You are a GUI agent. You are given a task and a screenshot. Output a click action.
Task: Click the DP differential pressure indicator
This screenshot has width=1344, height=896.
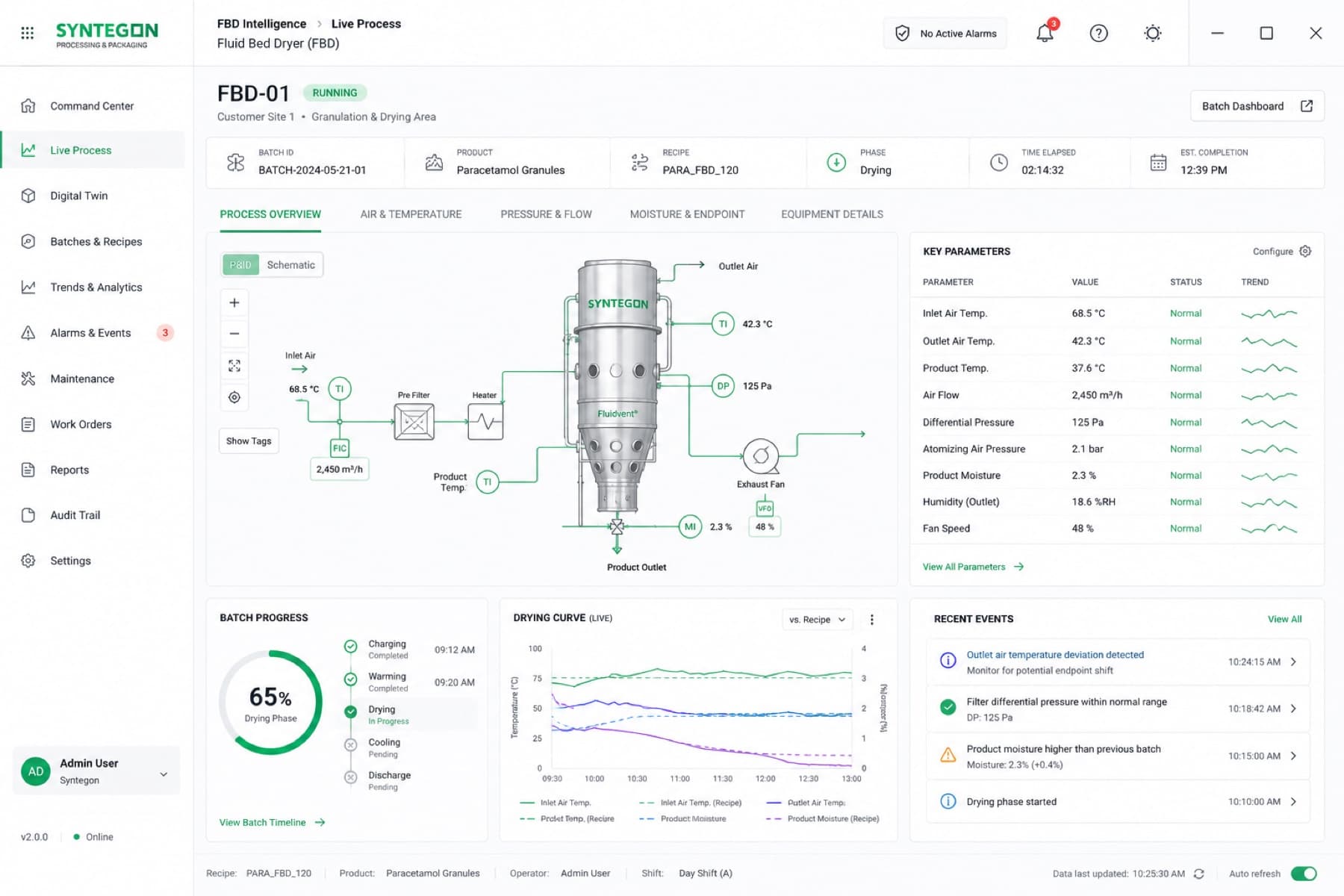723,386
